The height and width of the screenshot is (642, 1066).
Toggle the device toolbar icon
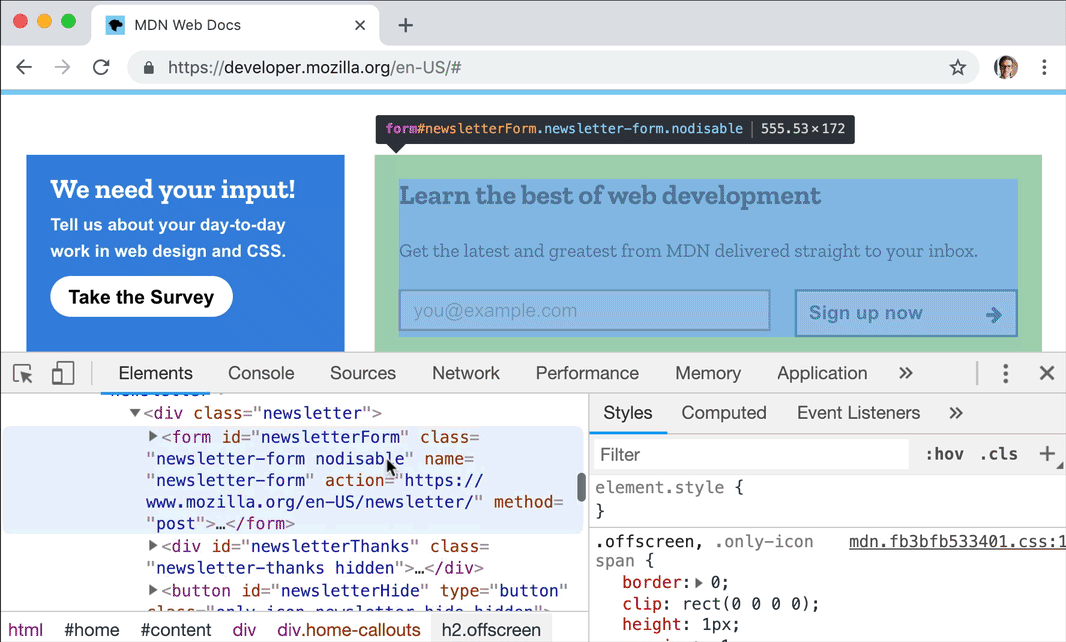pyautogui.click(x=63, y=374)
